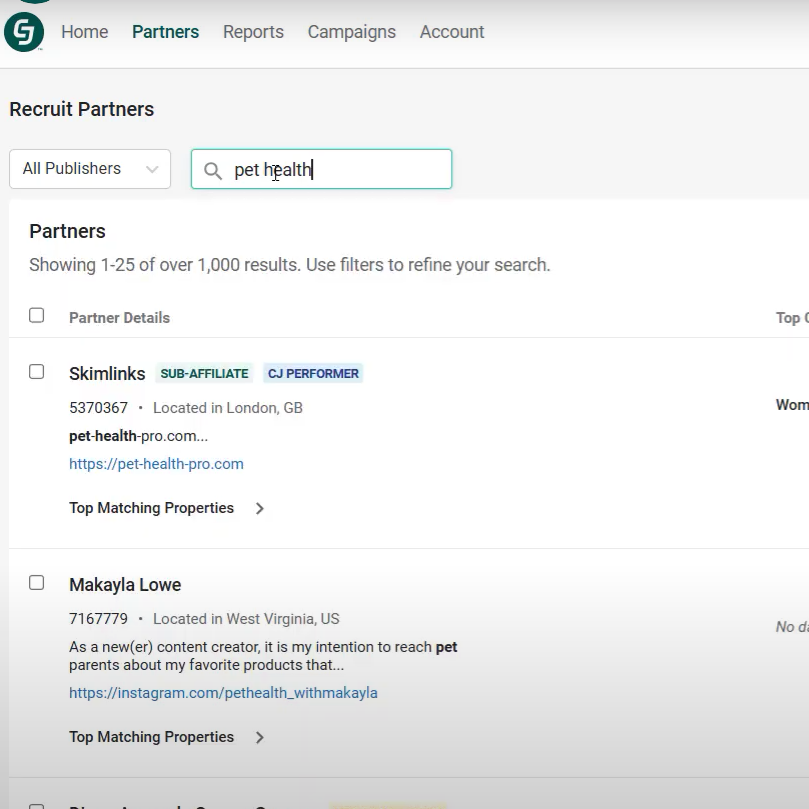Click the SUB-AFFILIATE badge on Skimlinks
The height and width of the screenshot is (809, 809).
point(204,374)
